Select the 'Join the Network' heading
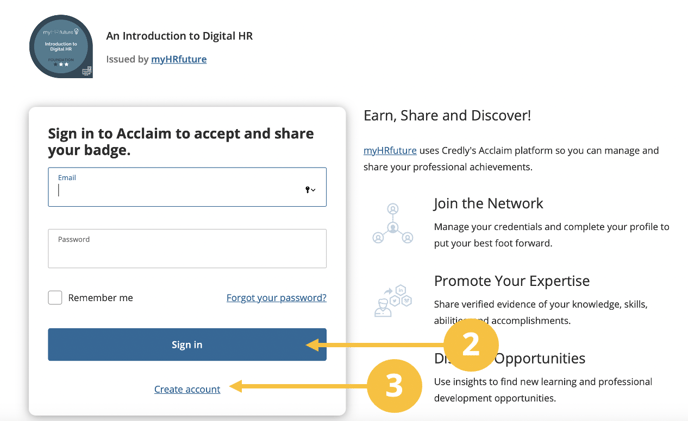 point(488,204)
